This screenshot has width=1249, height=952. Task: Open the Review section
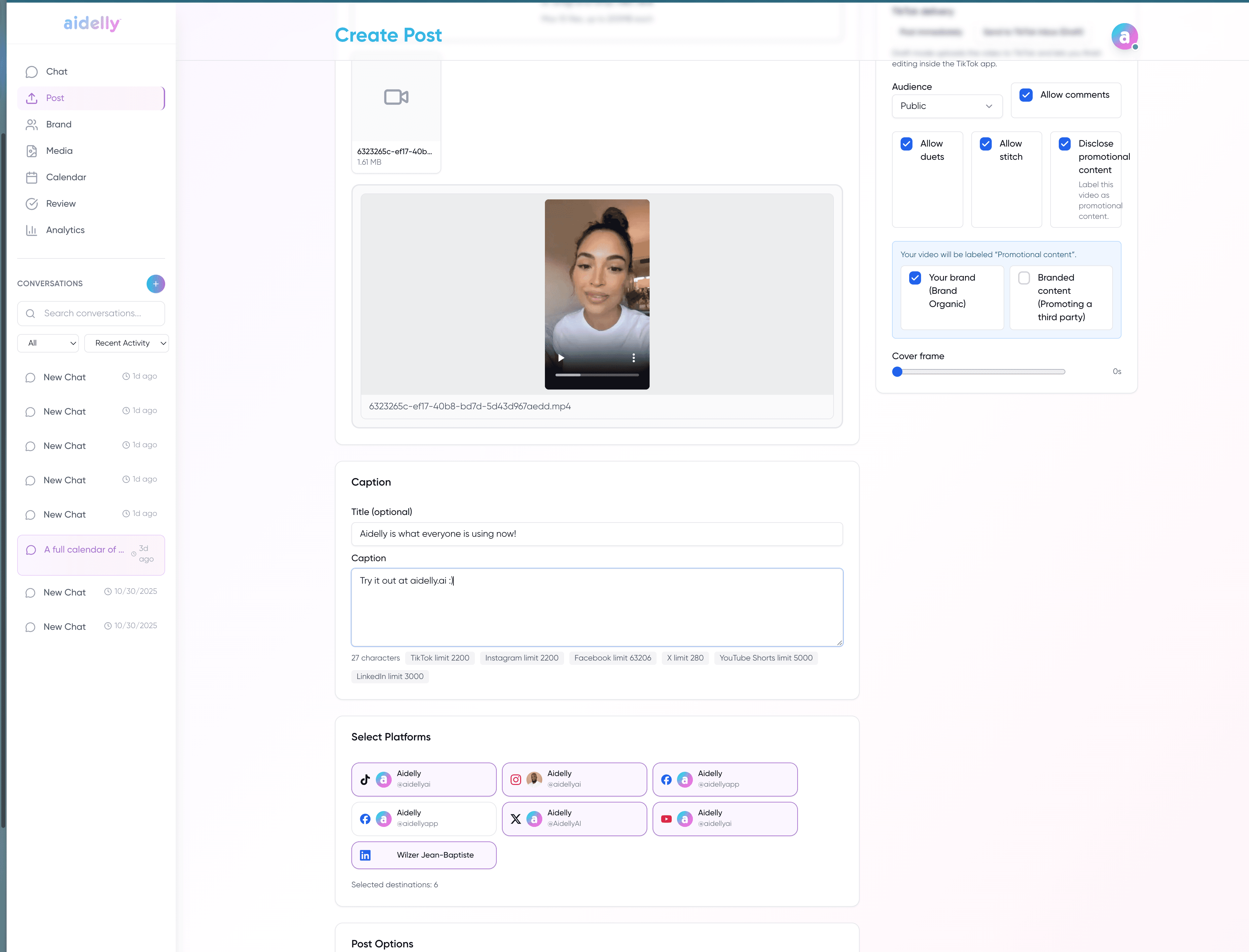click(x=61, y=203)
